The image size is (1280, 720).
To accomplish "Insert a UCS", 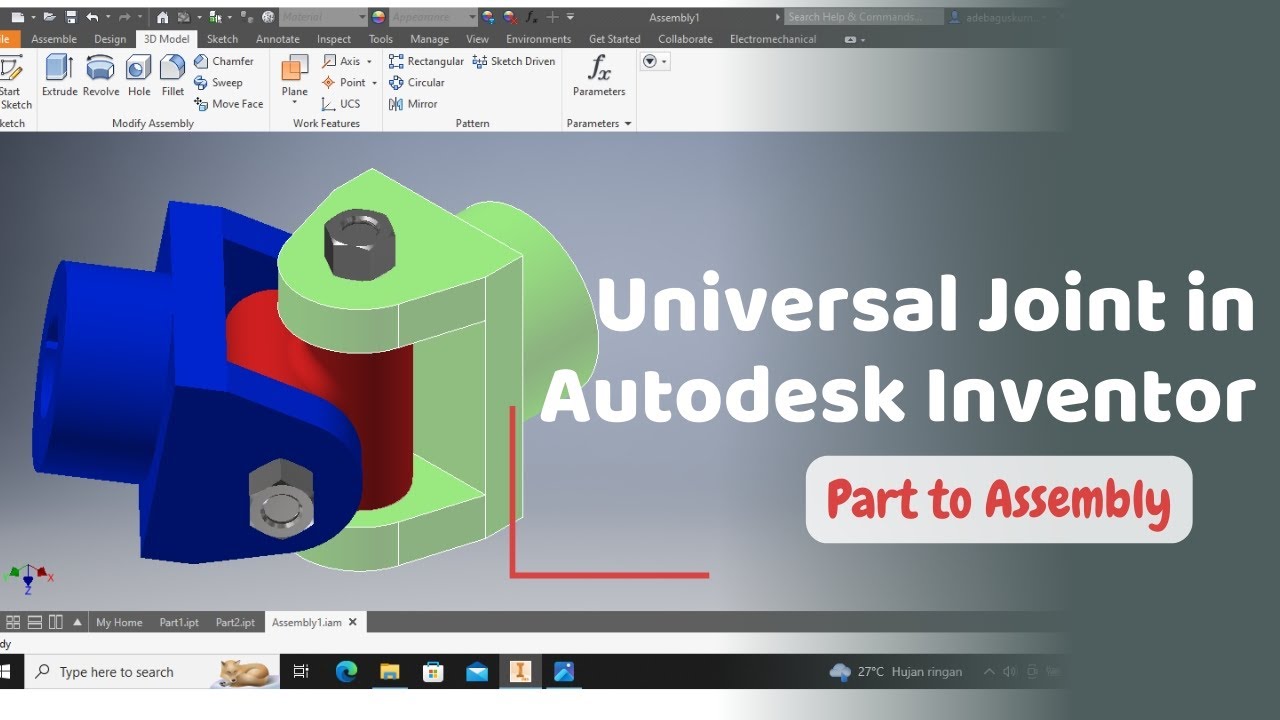I will click(x=341, y=104).
